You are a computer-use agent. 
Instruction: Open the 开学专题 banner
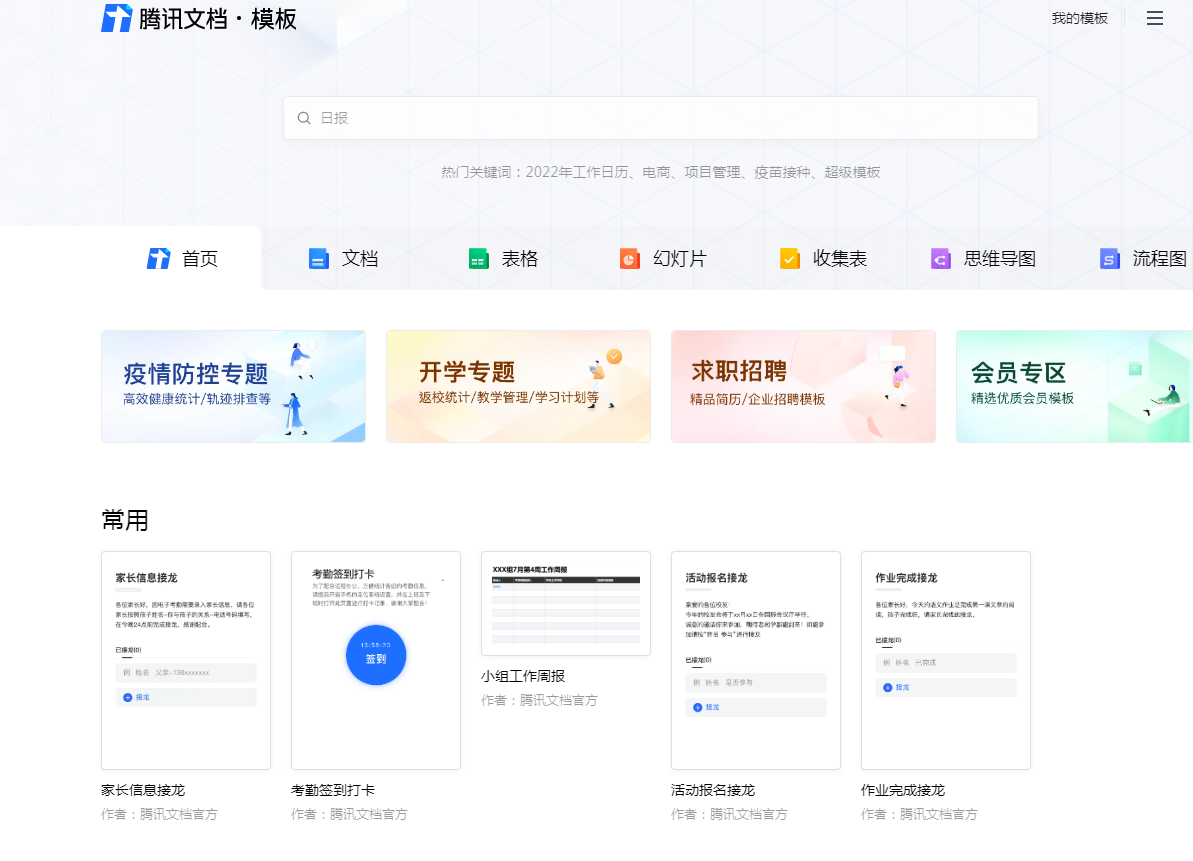click(x=518, y=386)
